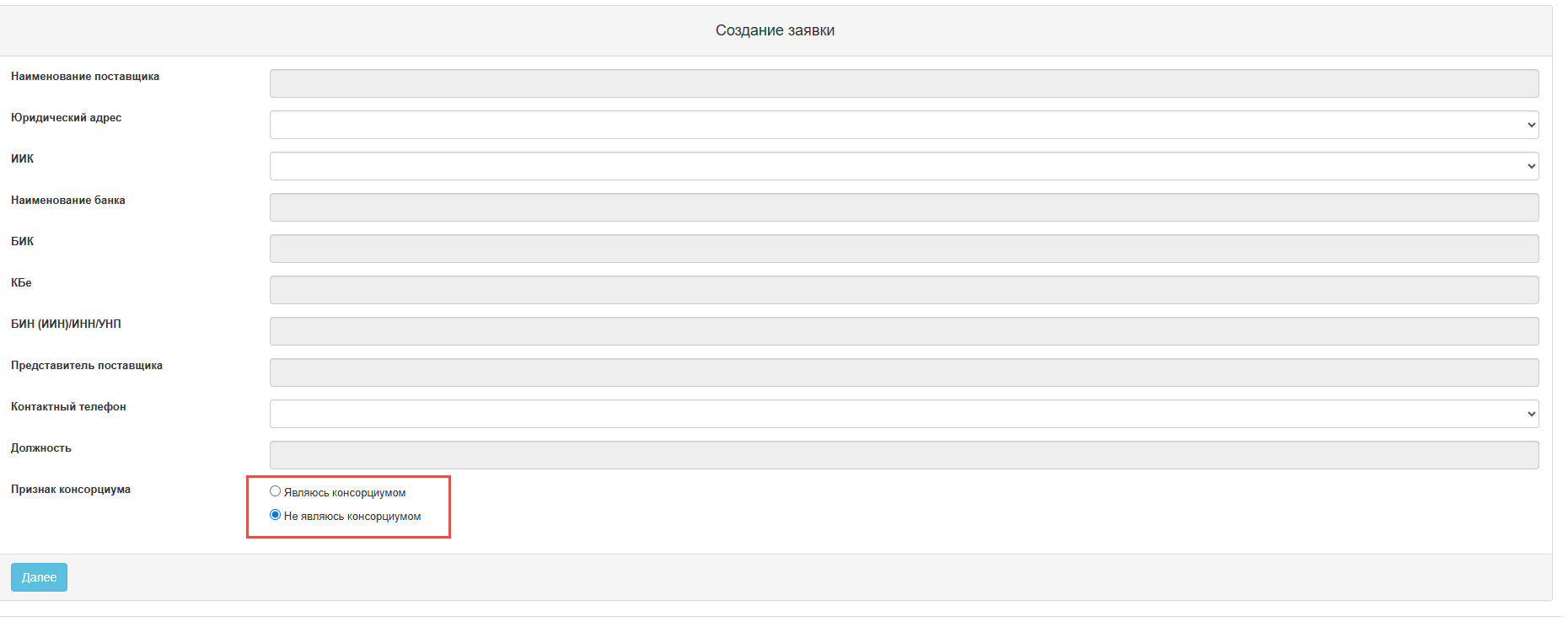1568x627 pixels.
Task: Expand the ИИК dropdown list
Action: tap(904, 166)
